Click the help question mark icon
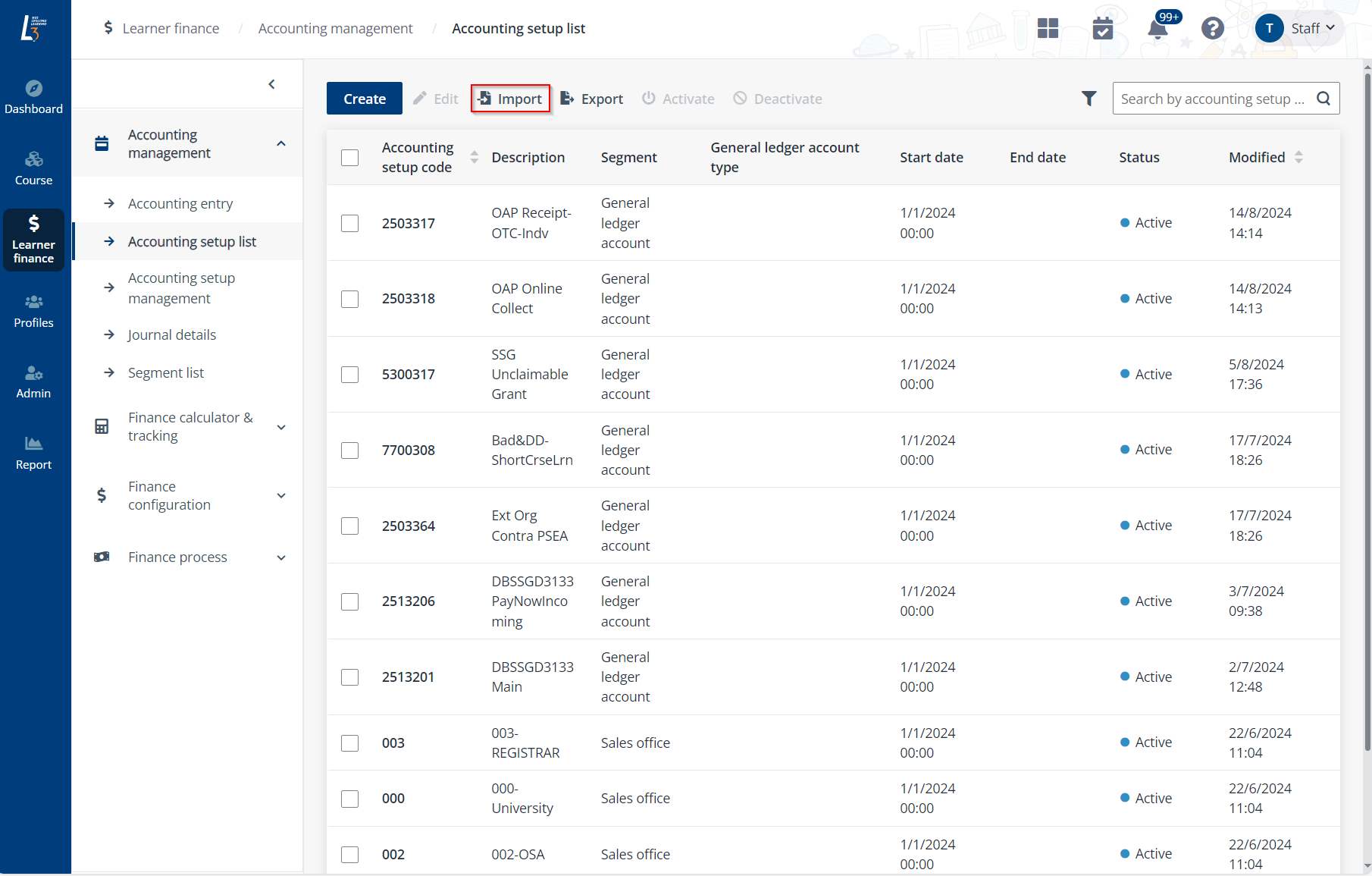Viewport: 1372px width, 876px height. point(1212,29)
